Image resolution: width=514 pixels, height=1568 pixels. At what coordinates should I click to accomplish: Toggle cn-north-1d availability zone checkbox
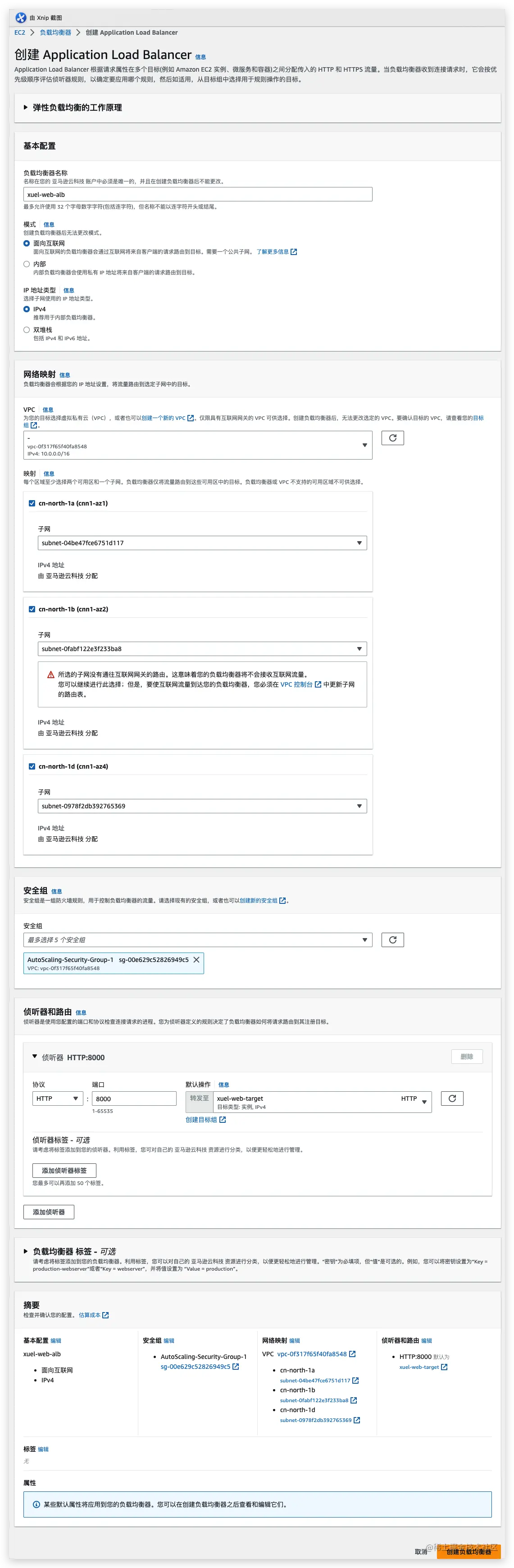click(x=32, y=766)
